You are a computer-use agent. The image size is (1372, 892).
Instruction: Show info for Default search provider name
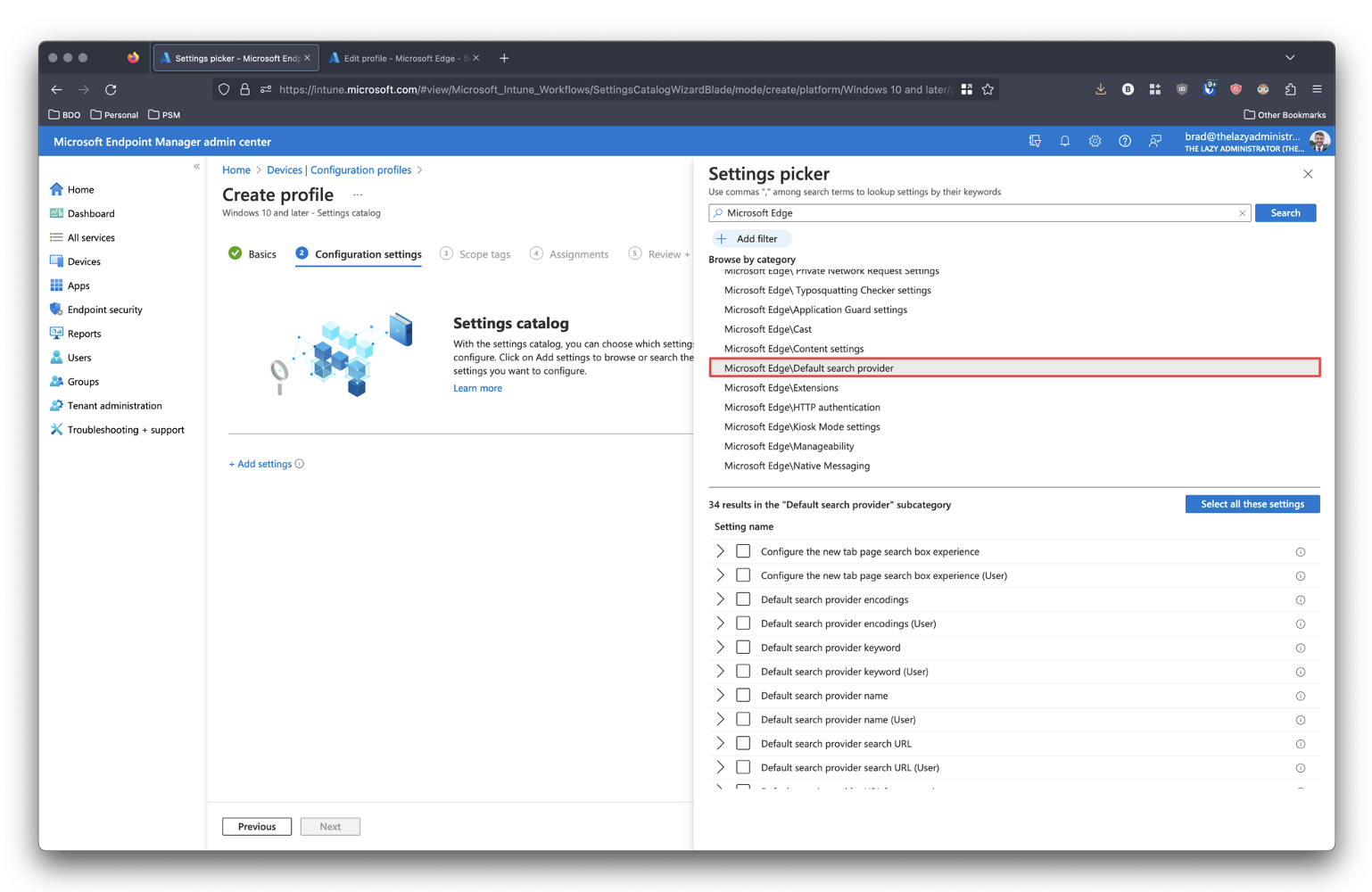(1301, 696)
